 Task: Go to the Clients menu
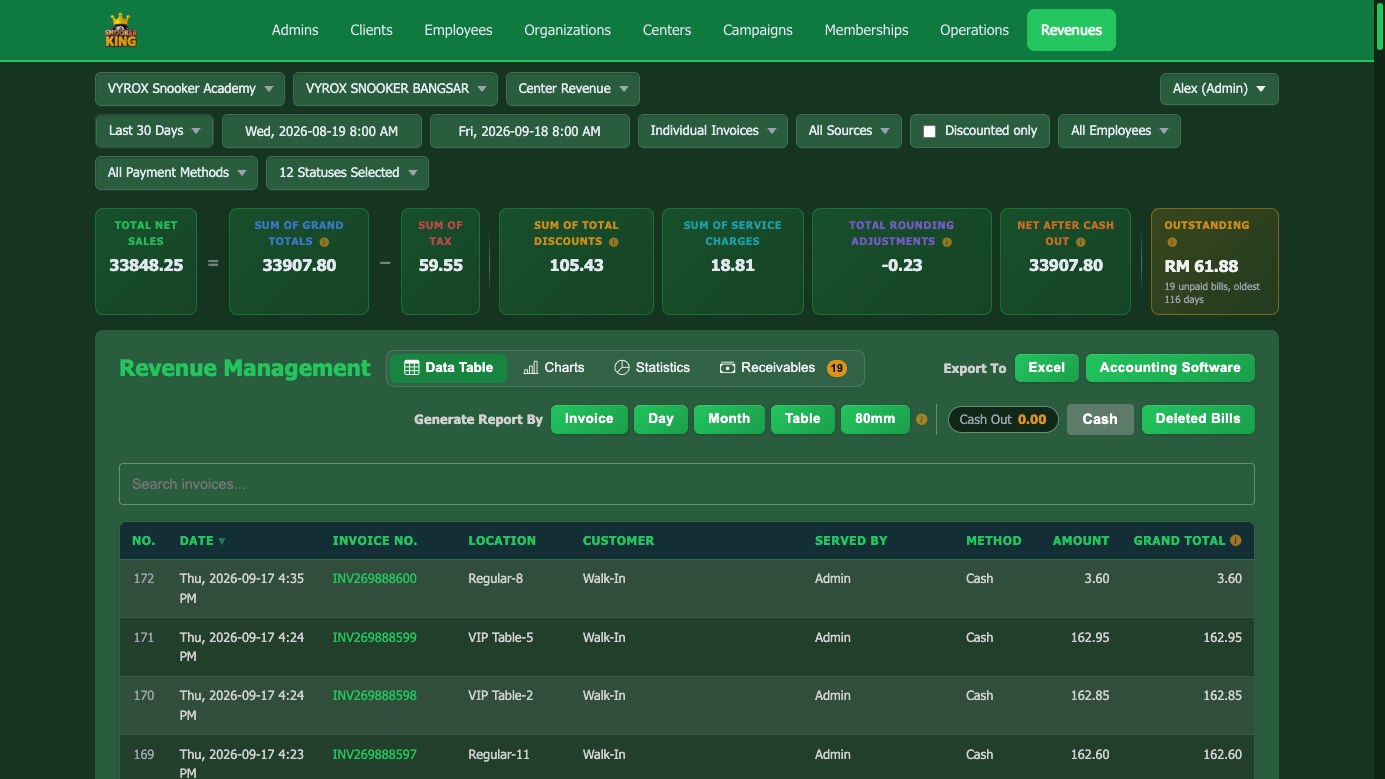tap(371, 30)
